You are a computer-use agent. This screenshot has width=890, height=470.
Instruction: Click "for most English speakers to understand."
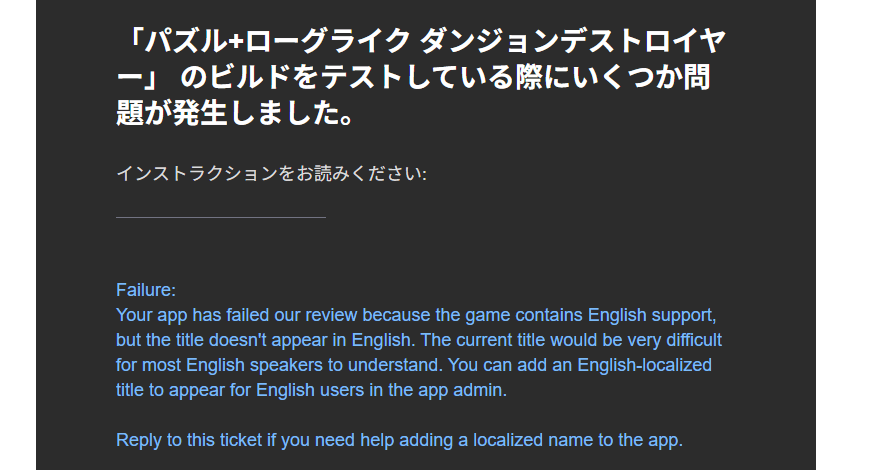(279, 365)
